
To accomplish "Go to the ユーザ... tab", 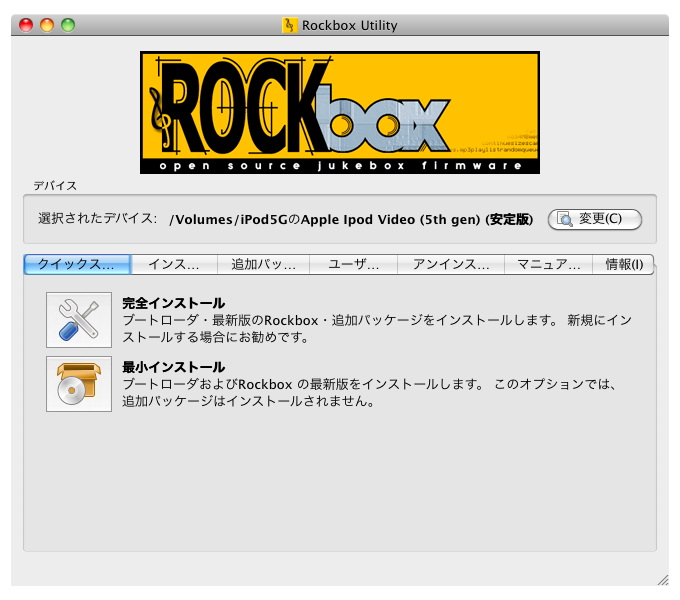I will (x=353, y=264).
